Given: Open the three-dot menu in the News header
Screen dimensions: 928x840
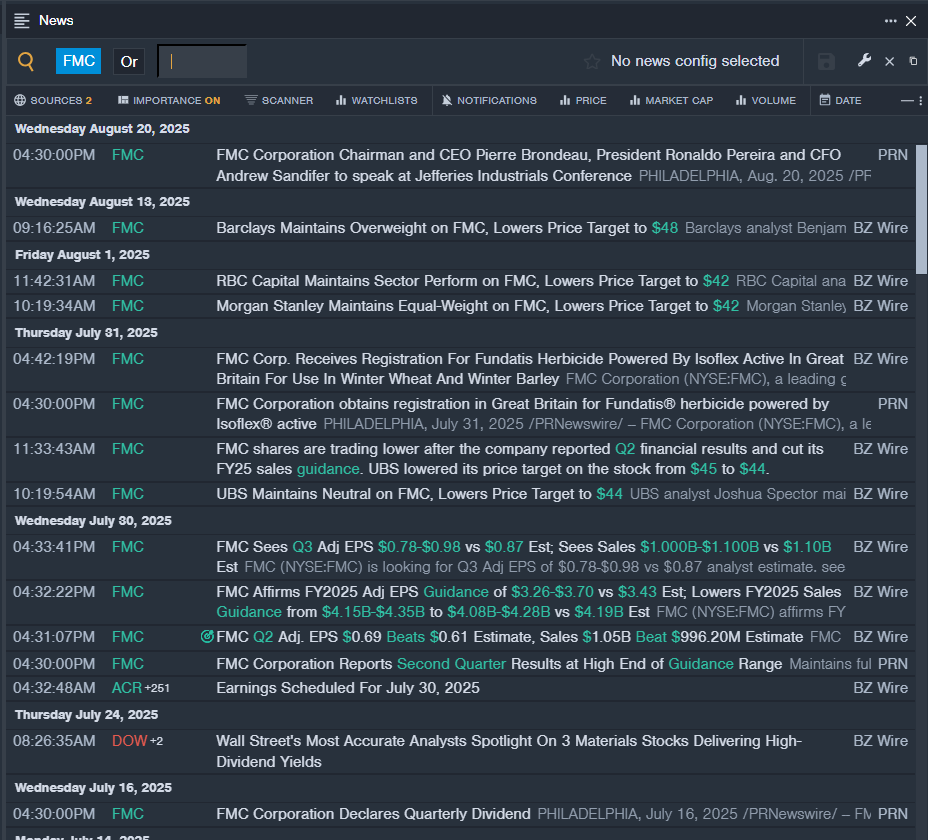Looking at the screenshot, I should click(x=891, y=21).
